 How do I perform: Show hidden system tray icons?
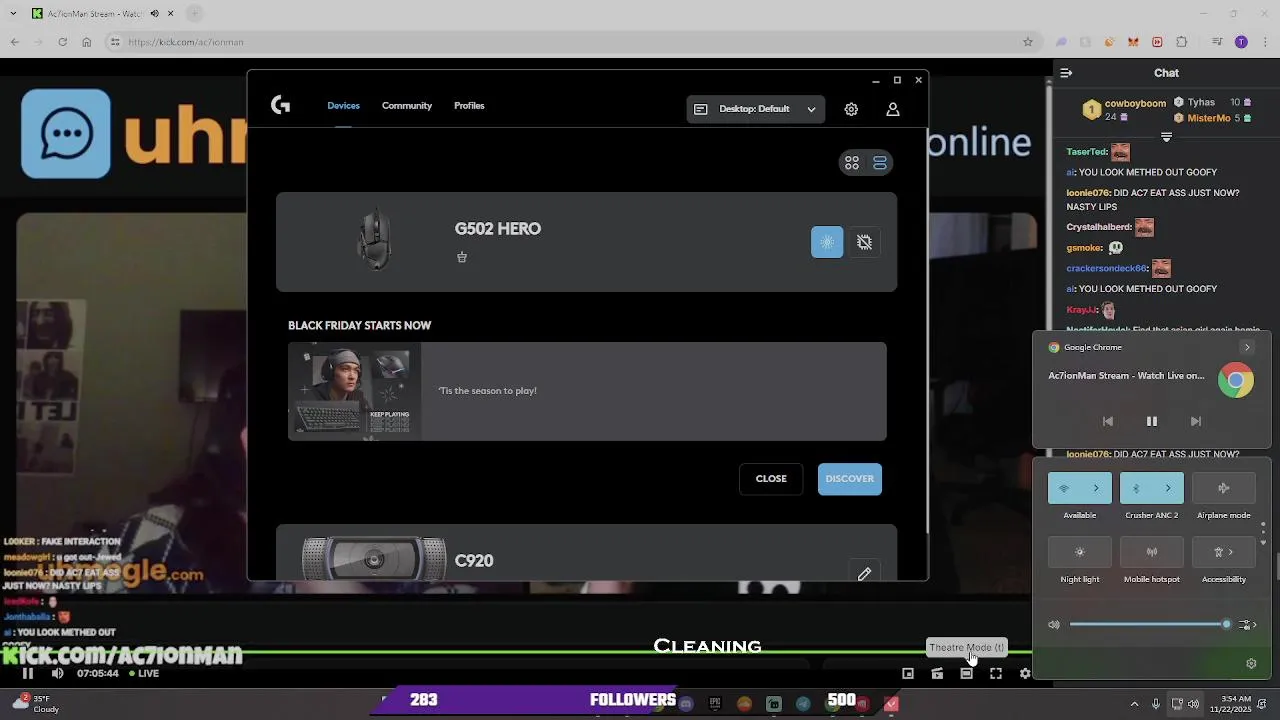(1134, 704)
